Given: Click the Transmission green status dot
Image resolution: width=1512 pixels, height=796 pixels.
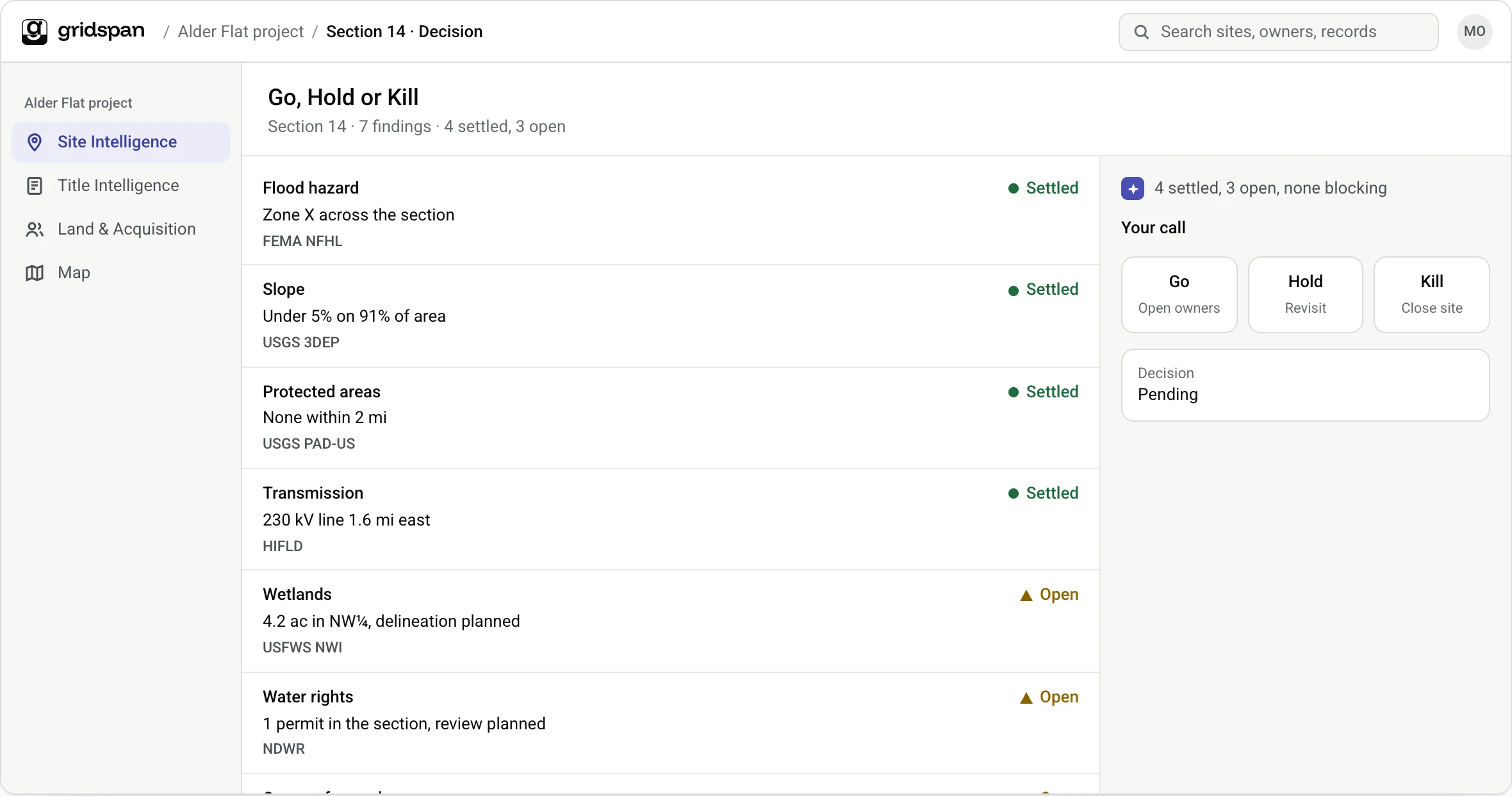Looking at the screenshot, I should click(1014, 493).
